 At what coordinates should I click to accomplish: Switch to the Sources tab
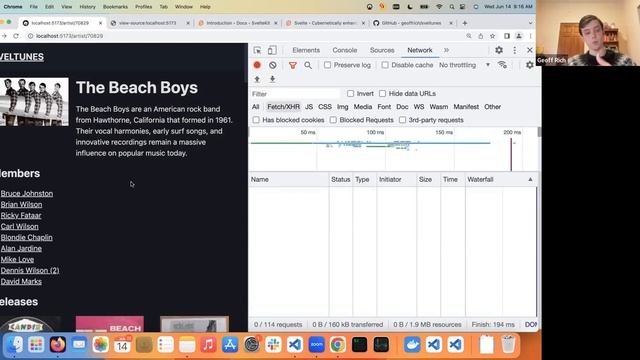click(382, 50)
